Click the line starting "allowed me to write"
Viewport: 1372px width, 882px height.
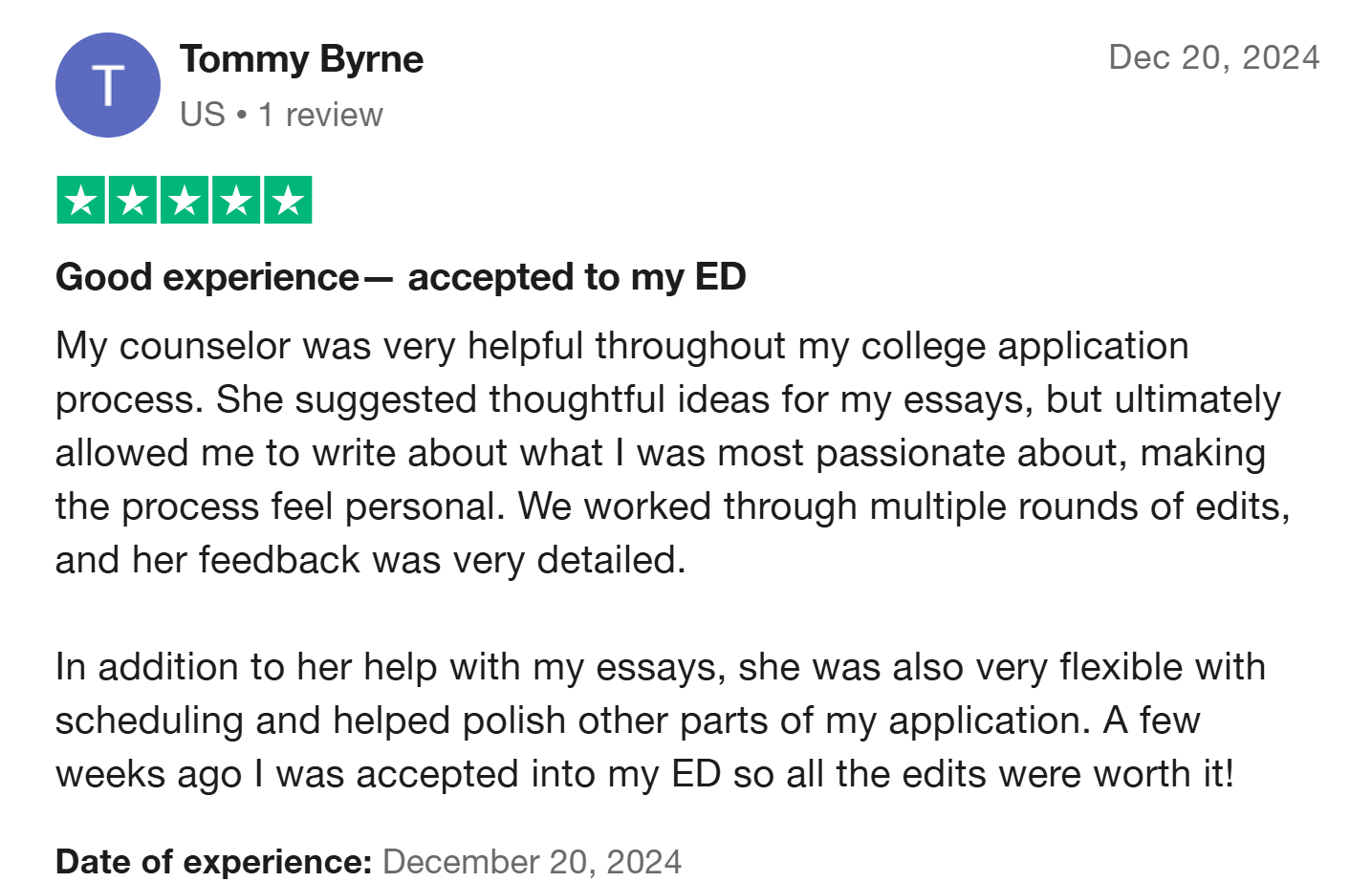[x=661, y=453]
